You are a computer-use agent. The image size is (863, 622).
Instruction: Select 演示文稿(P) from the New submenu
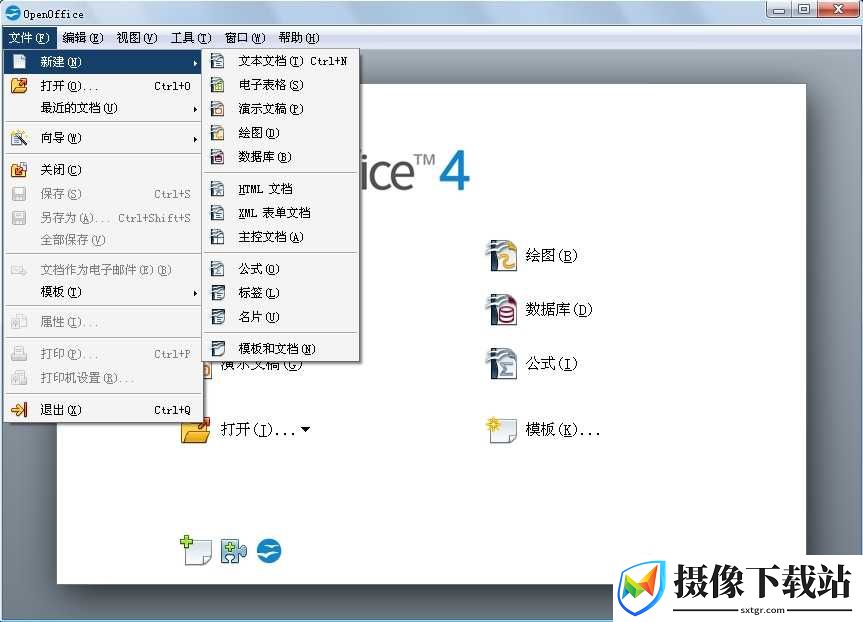[x=281, y=109]
